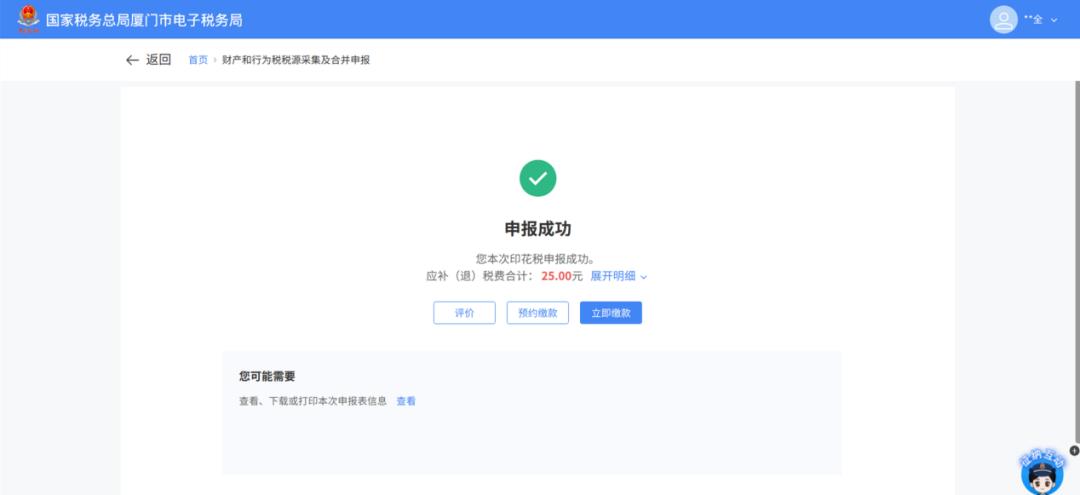Click site title 国家税务总局厦门市电子税务局
Viewport: 1080px width, 495px height.
pyautogui.click(x=145, y=20)
